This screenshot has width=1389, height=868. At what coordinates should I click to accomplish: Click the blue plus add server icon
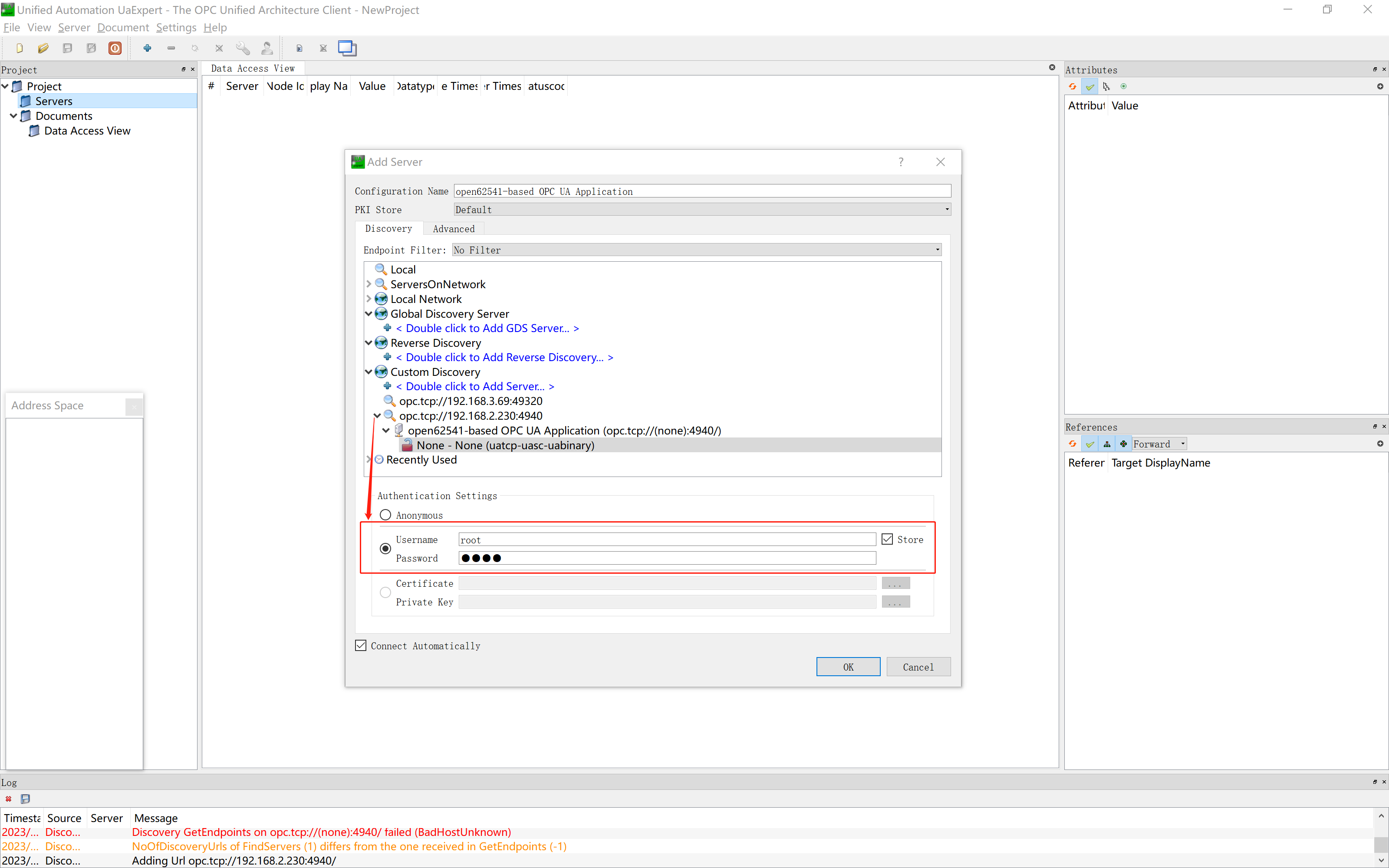click(x=148, y=48)
